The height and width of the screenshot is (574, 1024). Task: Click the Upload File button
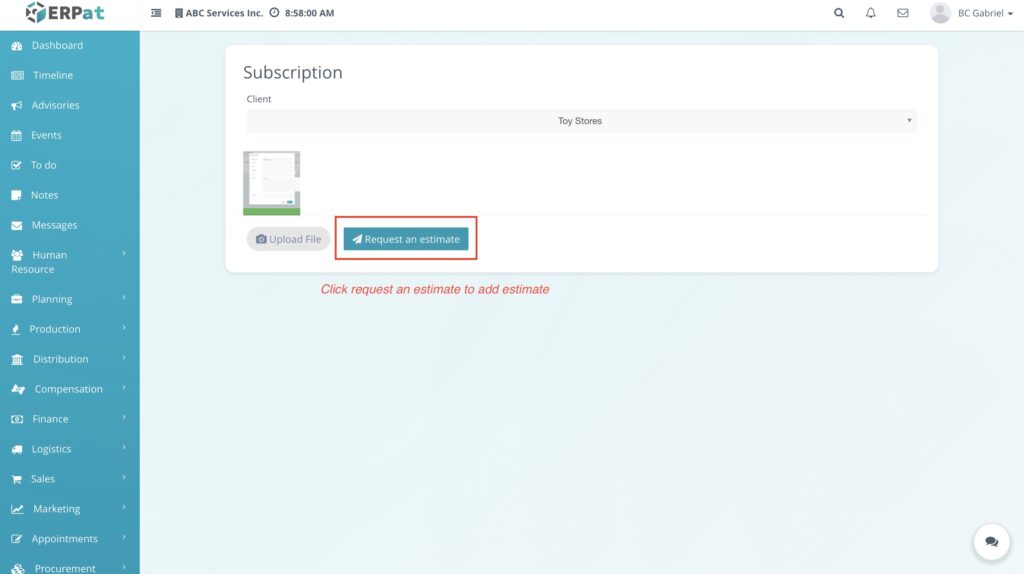(x=288, y=239)
